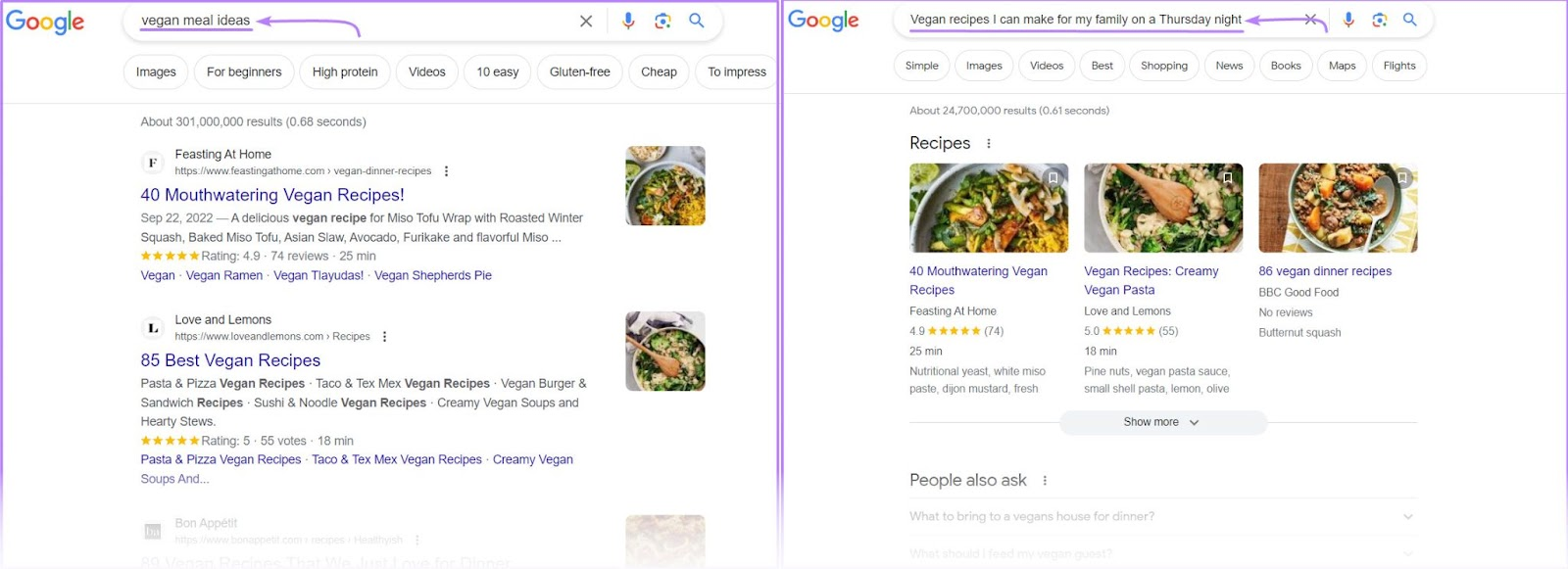Screen dimensions: 1568x569
Task: Expand 'What should I feed my vegan guest'
Action: click(x=1408, y=551)
